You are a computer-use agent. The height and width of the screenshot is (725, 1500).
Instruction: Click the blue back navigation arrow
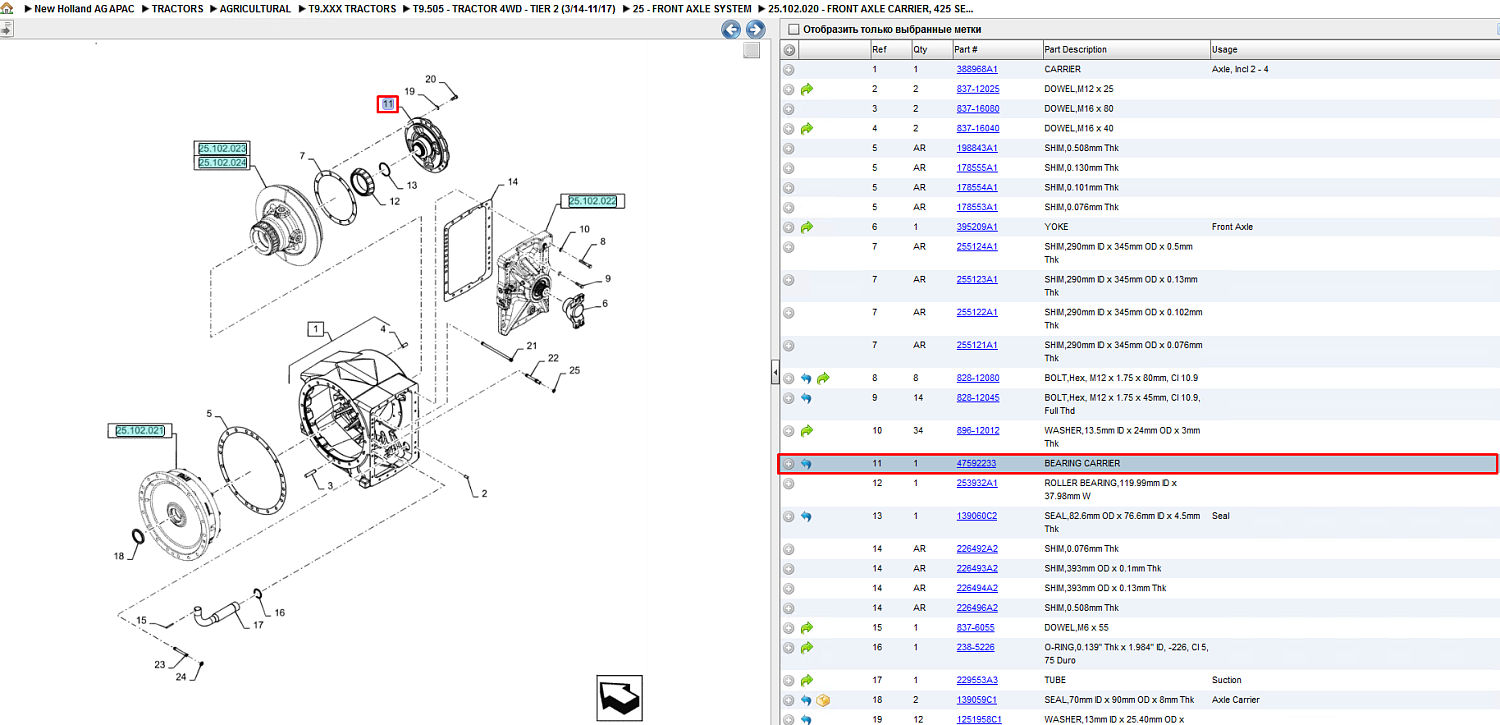[732, 30]
